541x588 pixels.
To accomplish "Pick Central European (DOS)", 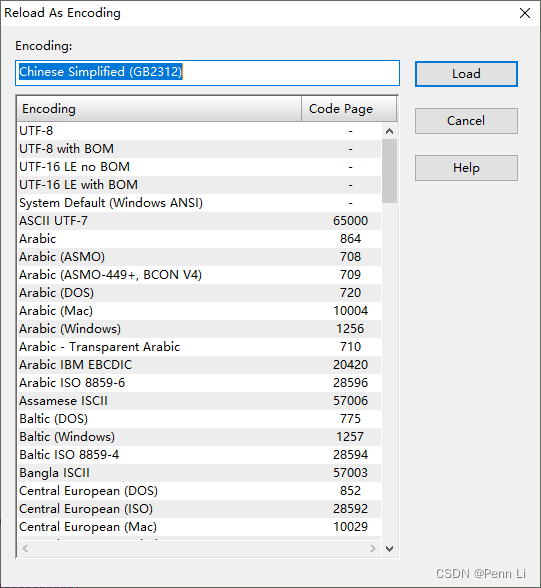I will (199, 491).
